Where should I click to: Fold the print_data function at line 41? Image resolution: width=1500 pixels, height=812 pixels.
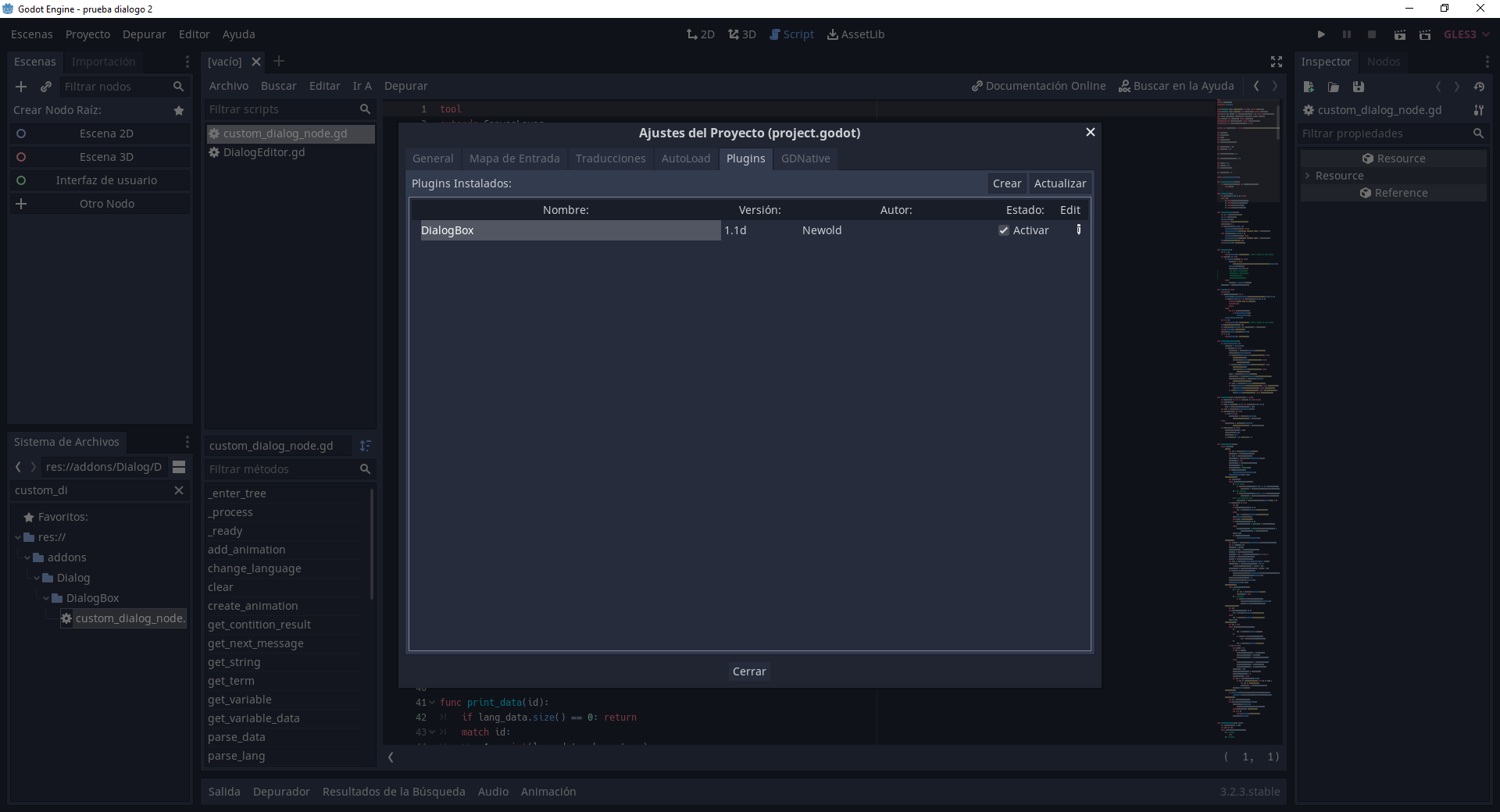pos(432,703)
